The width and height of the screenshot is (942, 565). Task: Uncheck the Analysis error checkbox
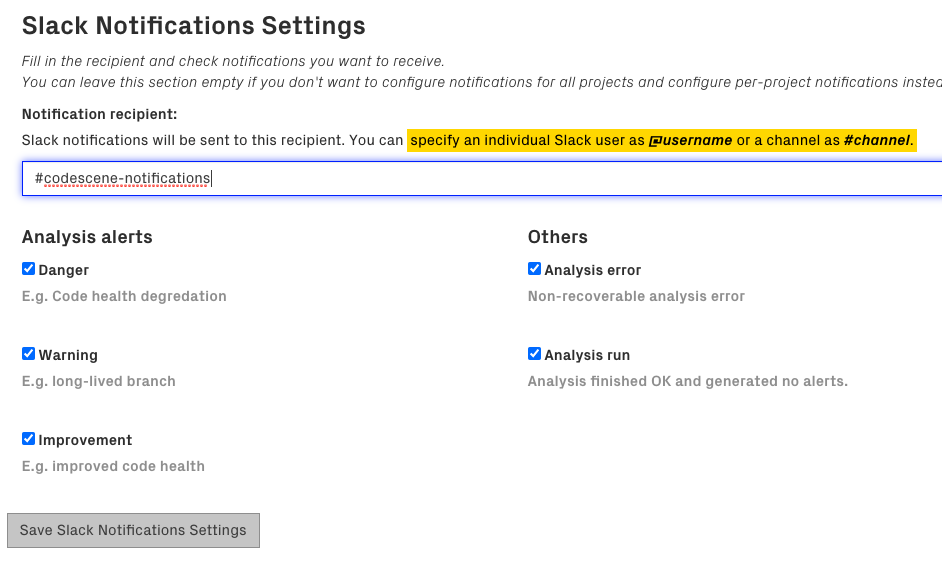tap(534, 269)
